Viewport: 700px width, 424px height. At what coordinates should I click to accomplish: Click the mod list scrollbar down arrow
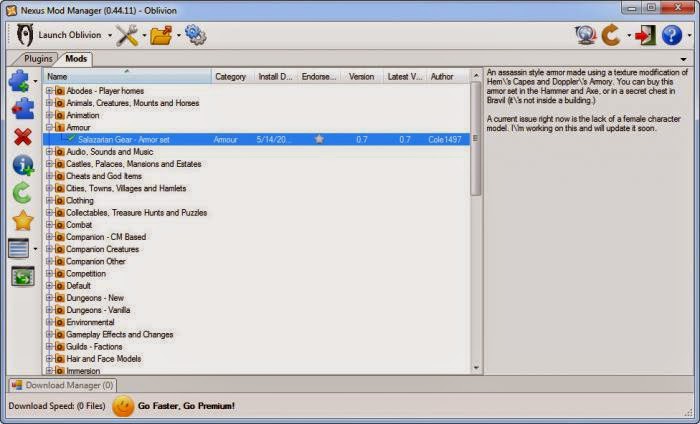pos(476,368)
